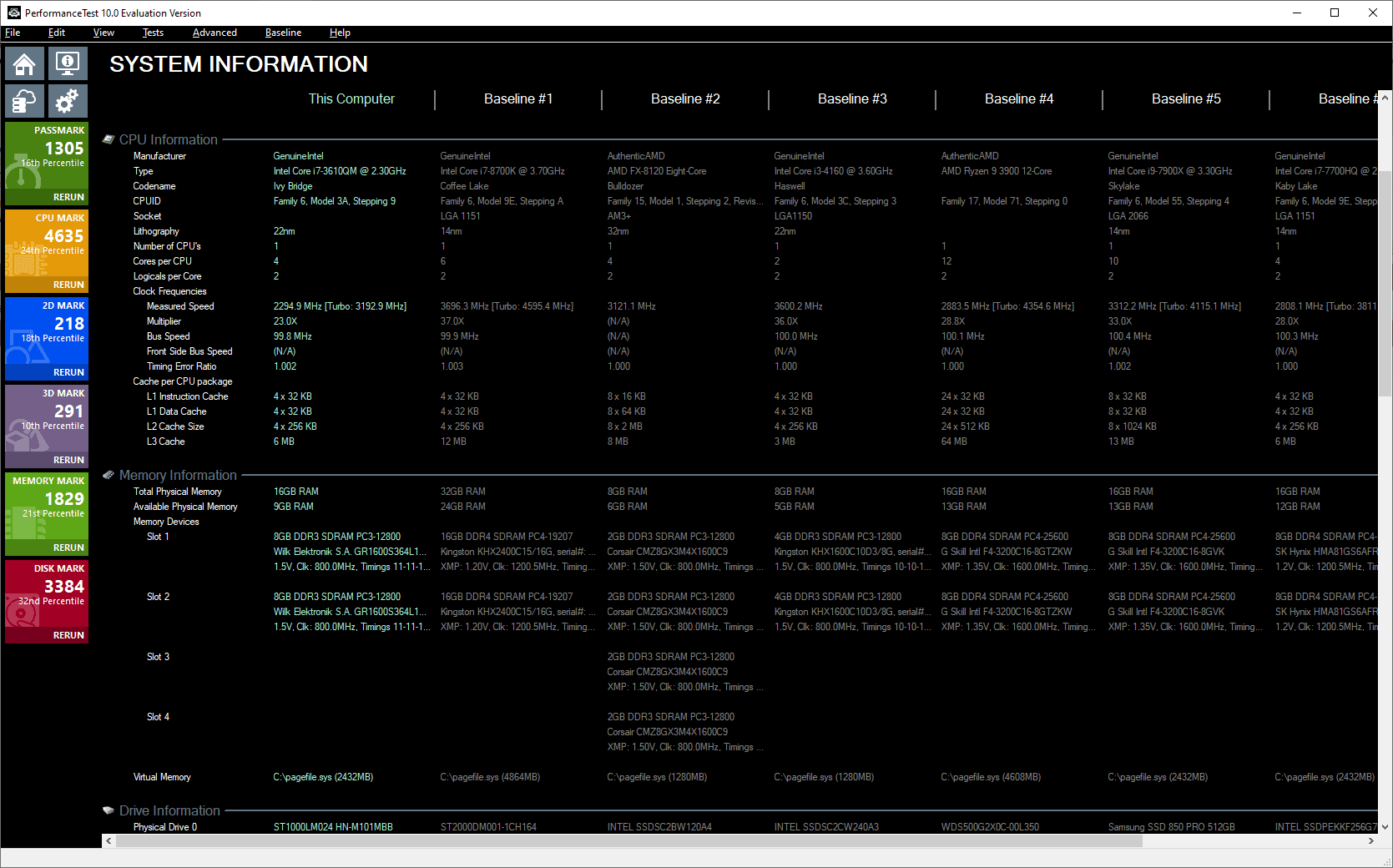Click the Memory Information section icon
Screen dimensions: 1393x868
pos(109,475)
